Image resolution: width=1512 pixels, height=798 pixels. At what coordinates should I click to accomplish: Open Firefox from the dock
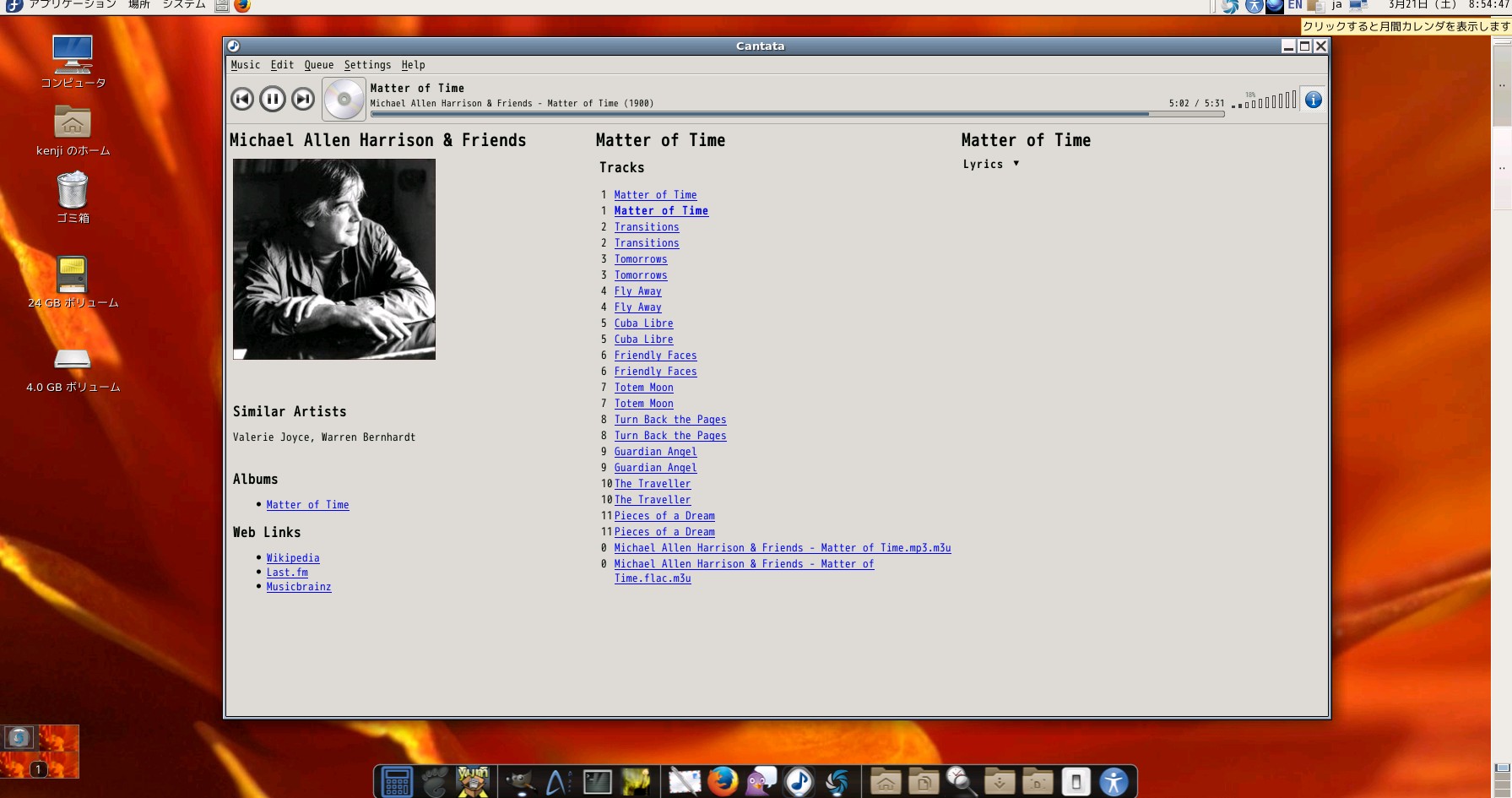coord(722,781)
